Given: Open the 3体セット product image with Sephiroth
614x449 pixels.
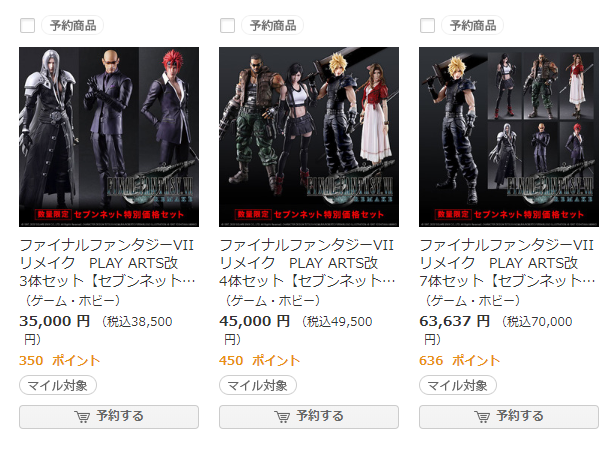Looking at the screenshot, I should point(109,137).
